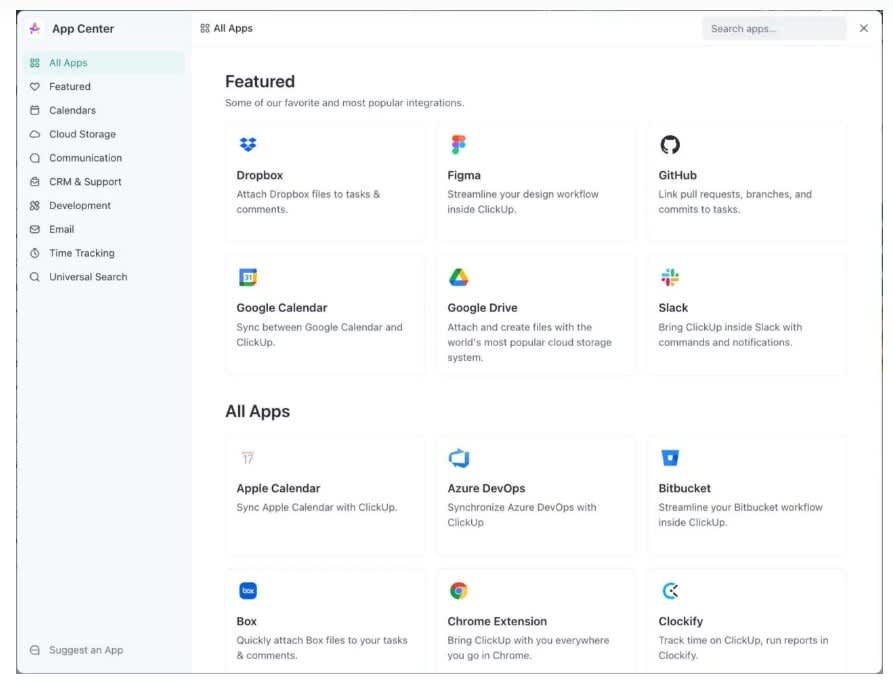Open Time Tracking category

(104, 253)
